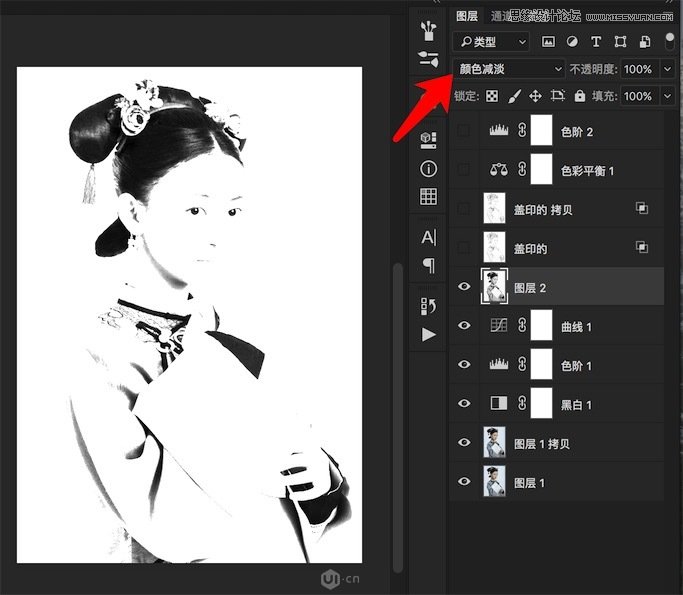Show the hidden 色阶 2 layer
683x595 pixels.
464,130
